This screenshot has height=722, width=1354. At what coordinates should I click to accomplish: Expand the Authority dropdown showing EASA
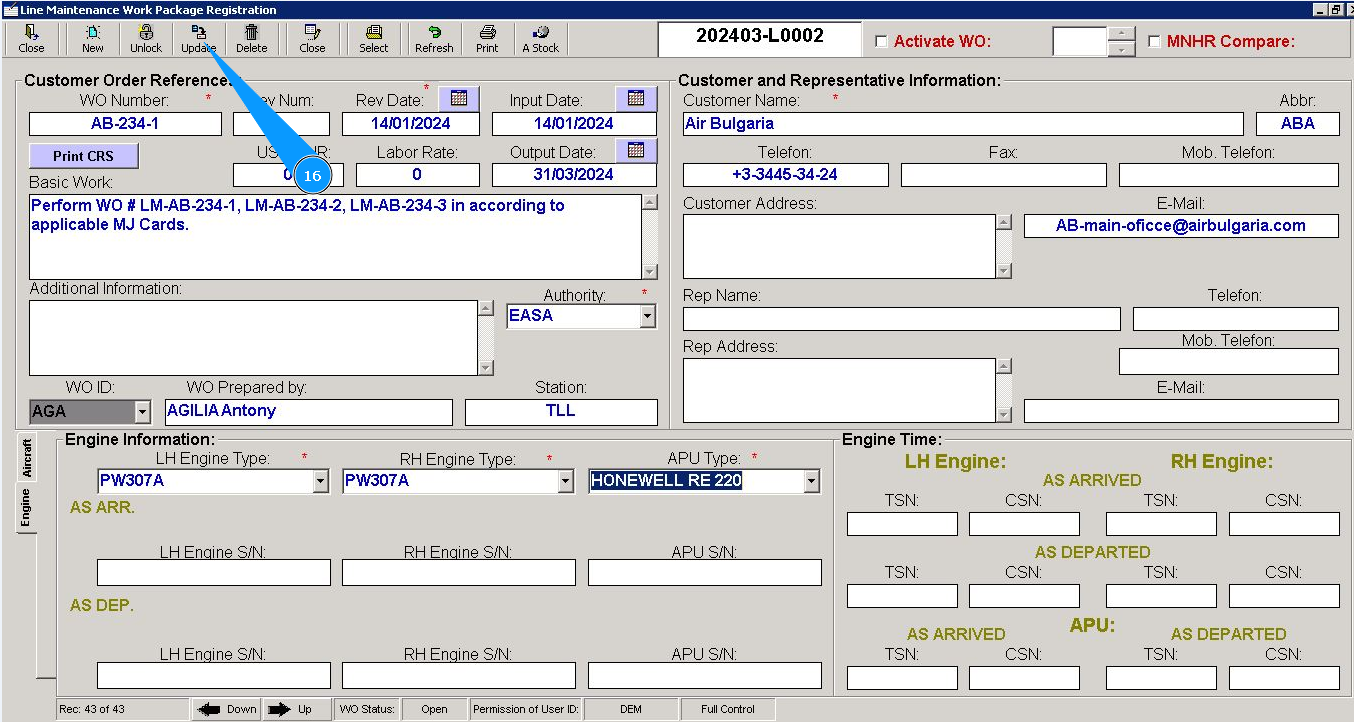(648, 316)
